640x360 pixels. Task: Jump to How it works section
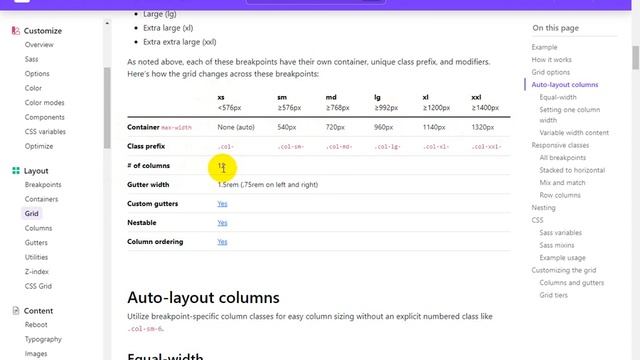click(551, 60)
